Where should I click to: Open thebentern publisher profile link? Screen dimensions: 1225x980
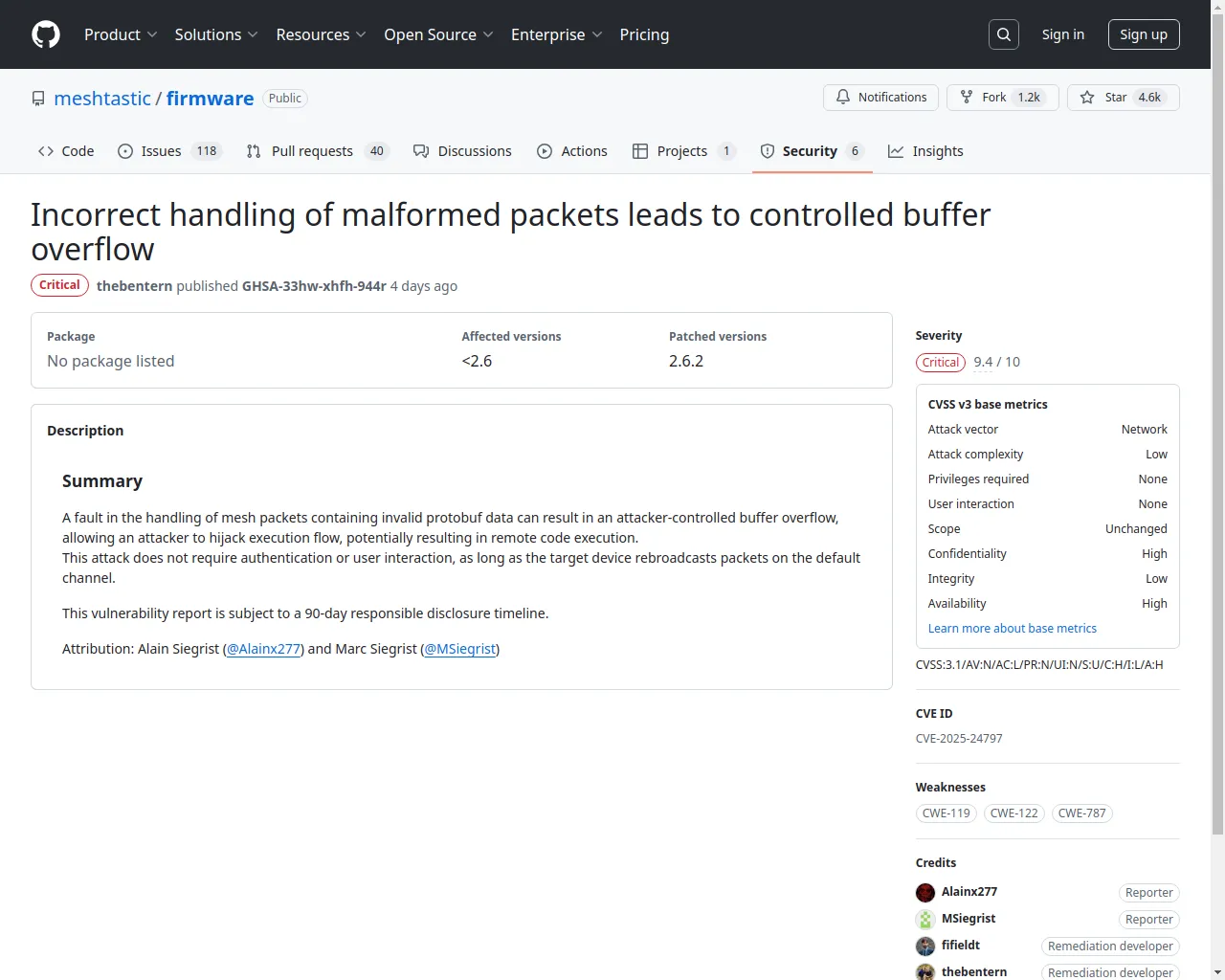[134, 286]
